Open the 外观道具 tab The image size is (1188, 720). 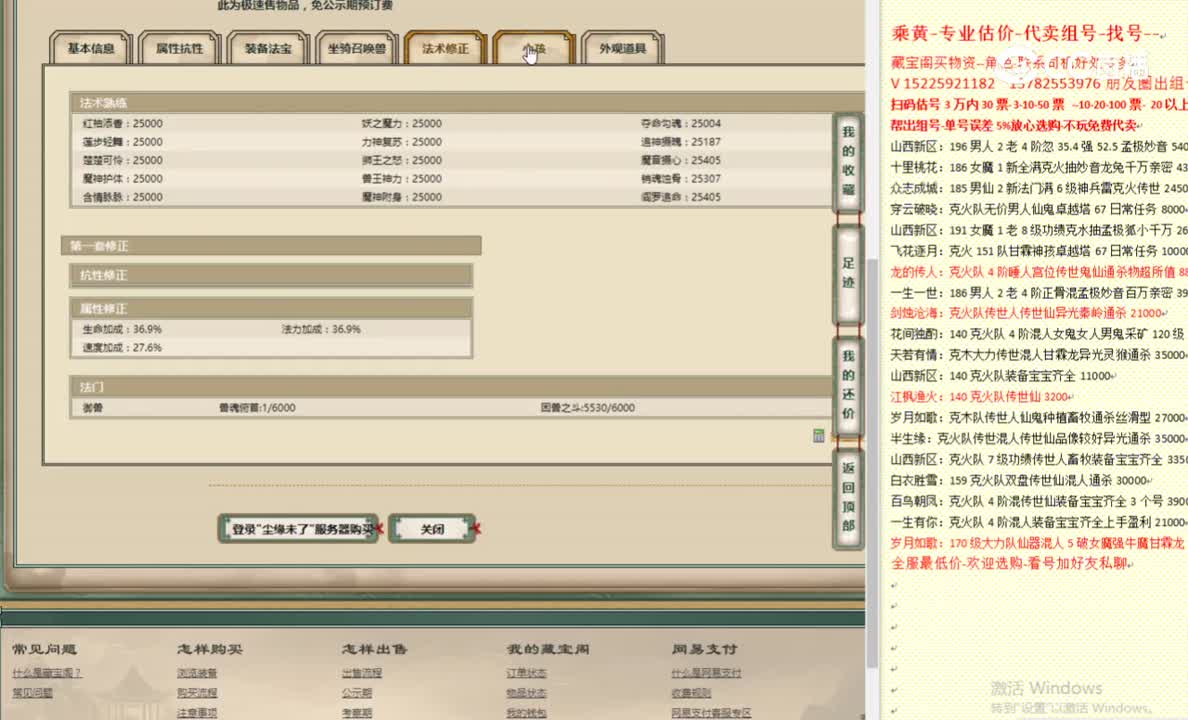click(x=623, y=48)
